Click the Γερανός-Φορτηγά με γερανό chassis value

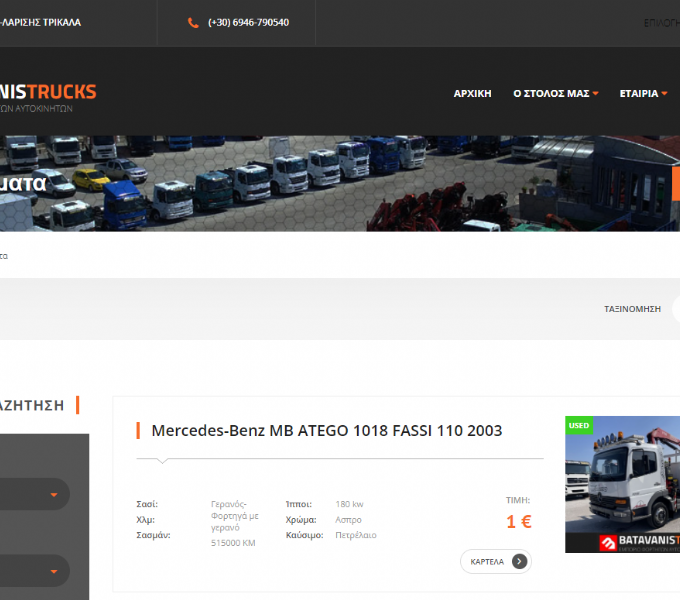point(235,516)
